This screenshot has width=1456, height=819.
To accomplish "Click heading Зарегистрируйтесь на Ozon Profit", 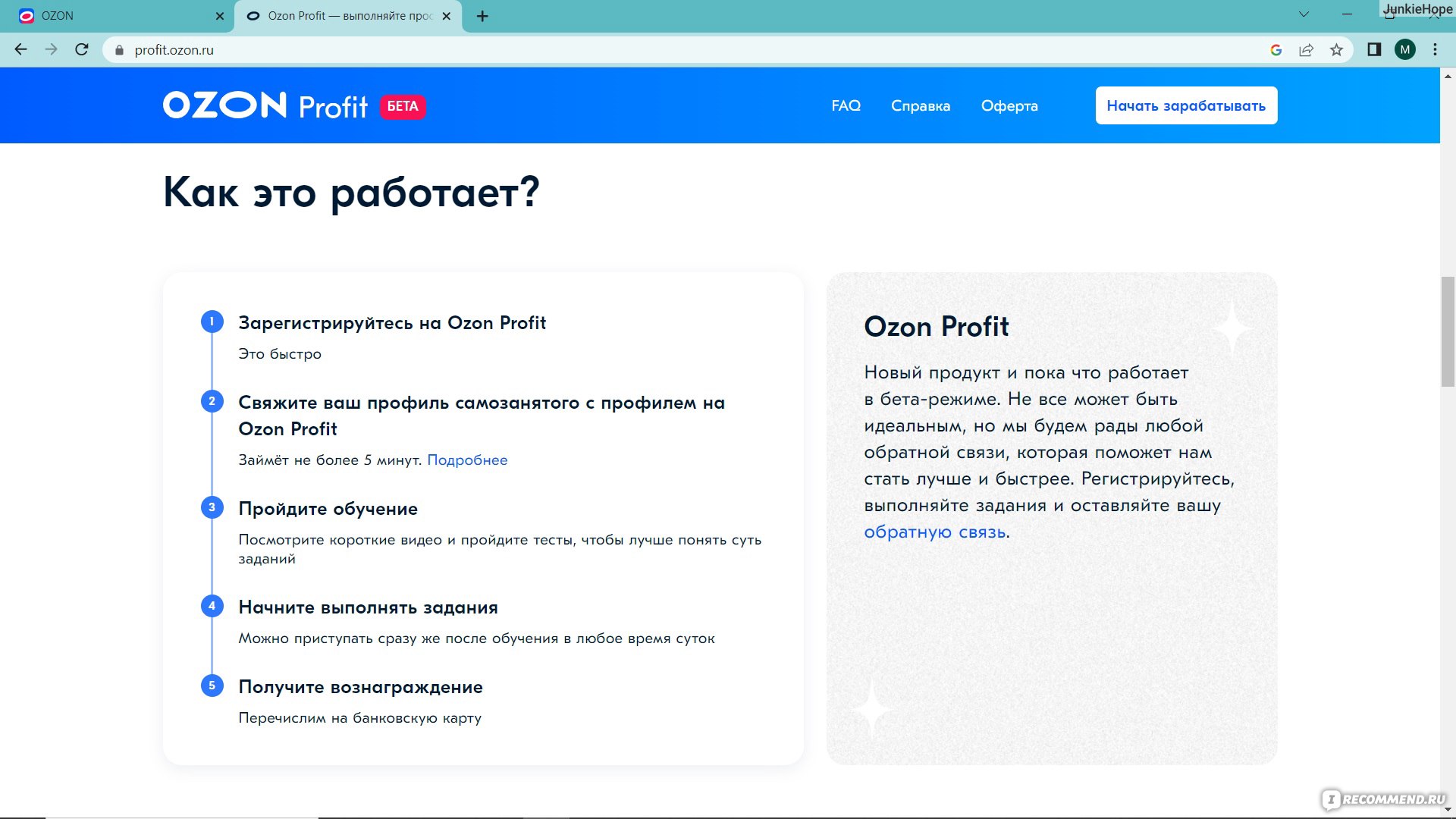I will [392, 323].
